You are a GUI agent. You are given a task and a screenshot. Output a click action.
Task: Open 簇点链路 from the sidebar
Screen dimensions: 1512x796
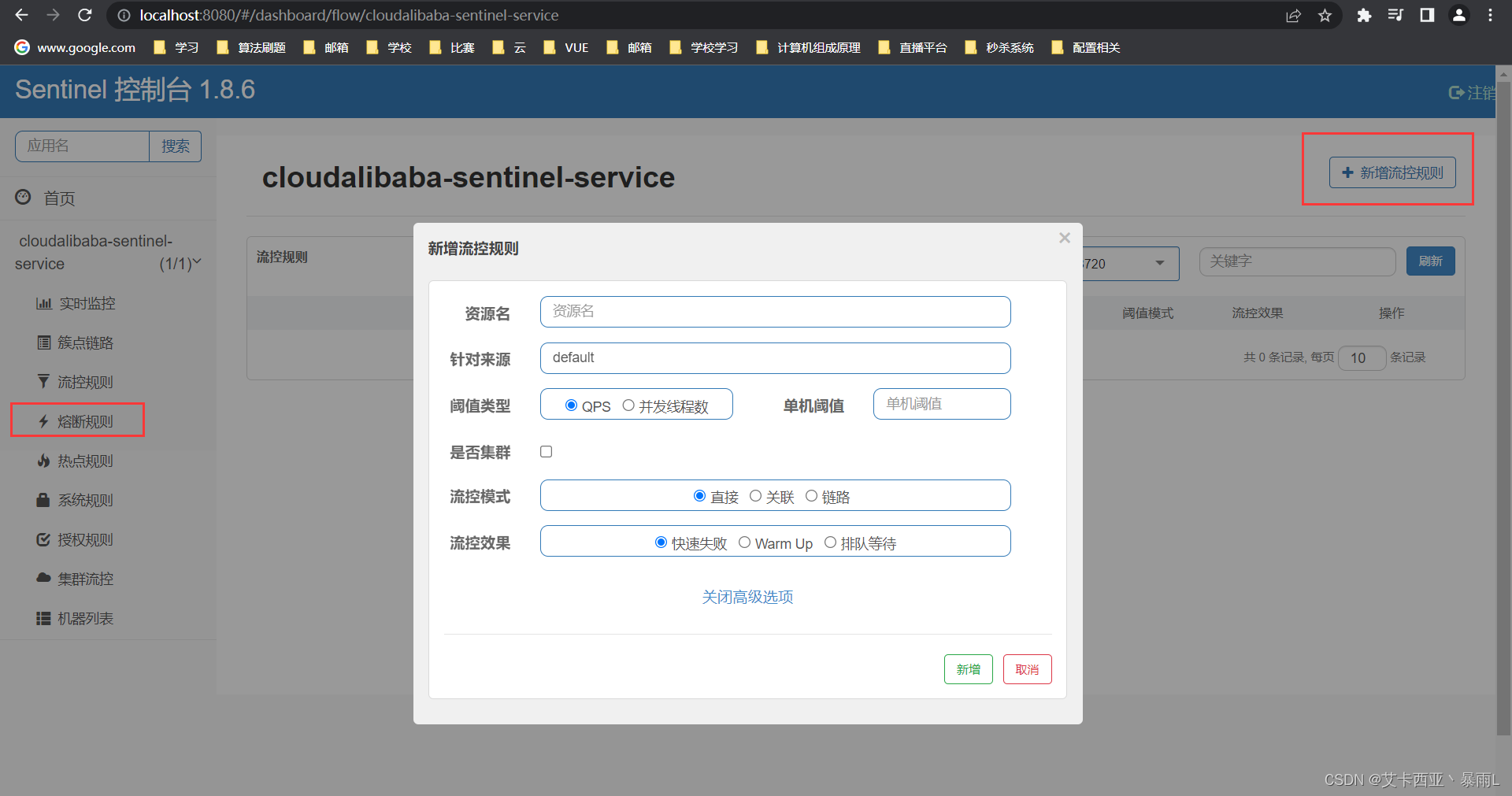coord(76,343)
